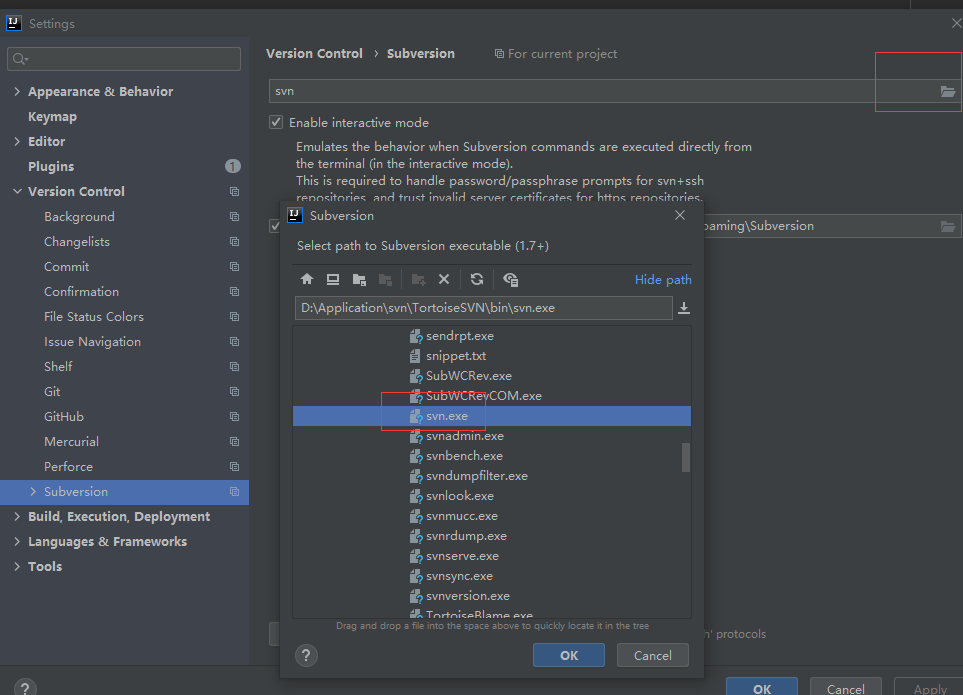Screen dimensions: 963x695
Task: Select svnversion.exe in the file tree
Action: point(491,596)
